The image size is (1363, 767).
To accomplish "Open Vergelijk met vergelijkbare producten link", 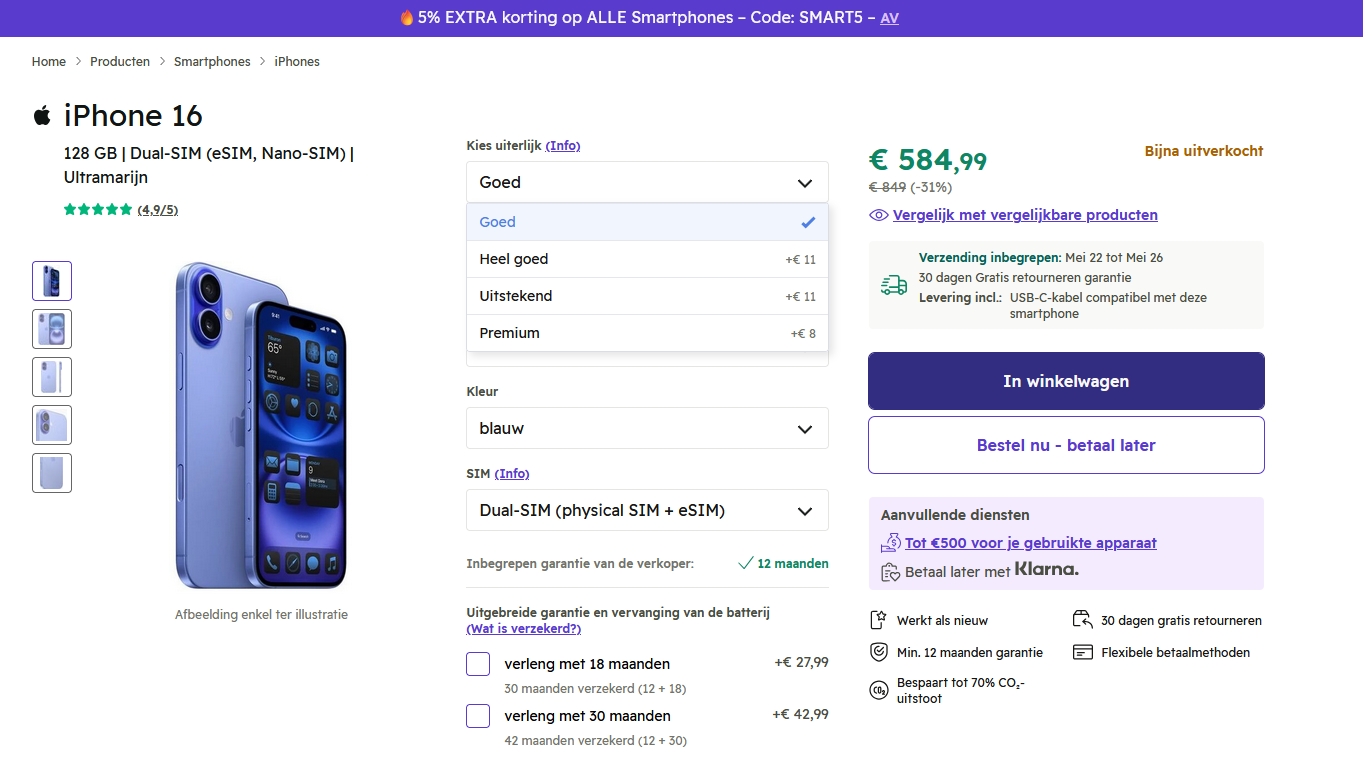I will [1025, 215].
